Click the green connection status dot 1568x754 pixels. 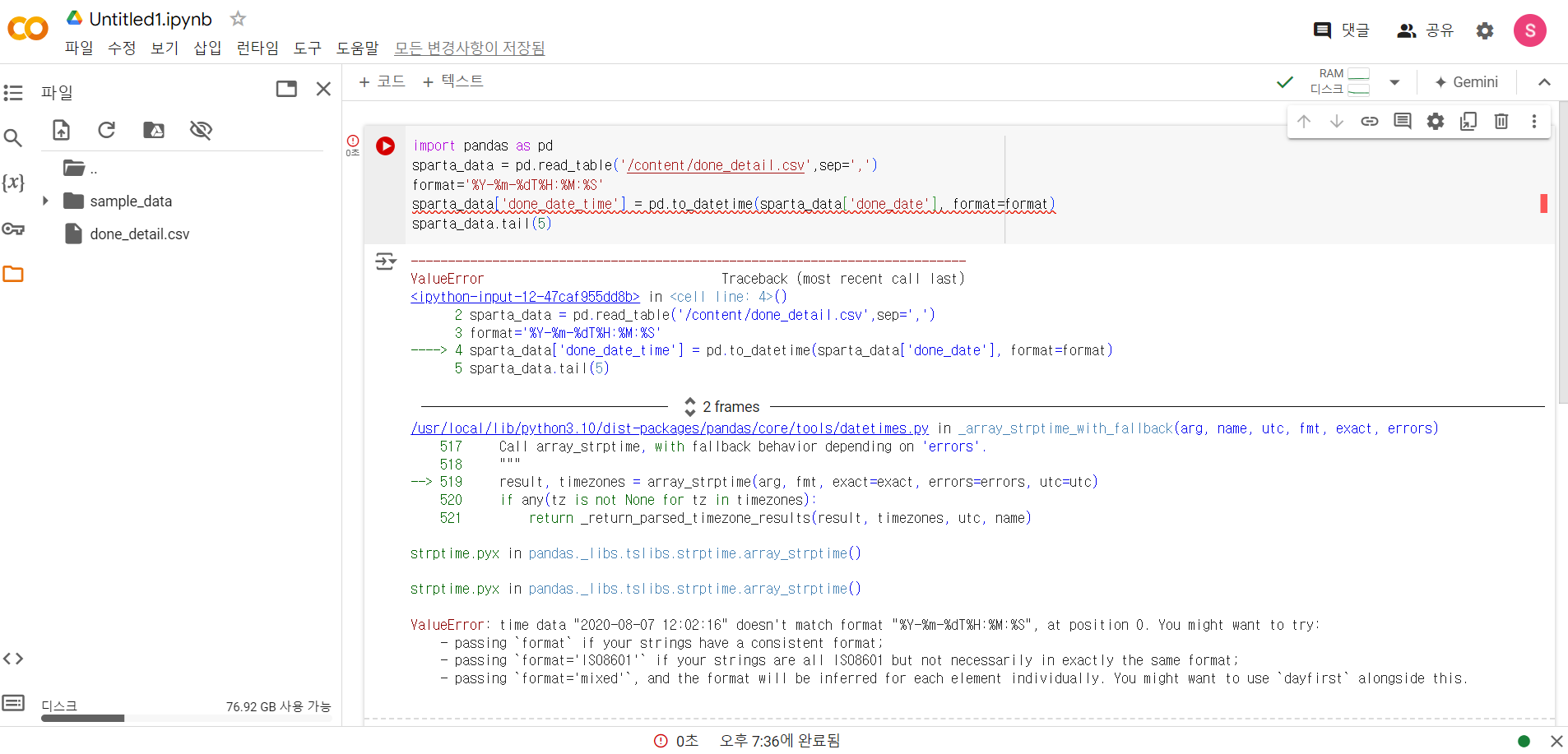coord(1524,741)
